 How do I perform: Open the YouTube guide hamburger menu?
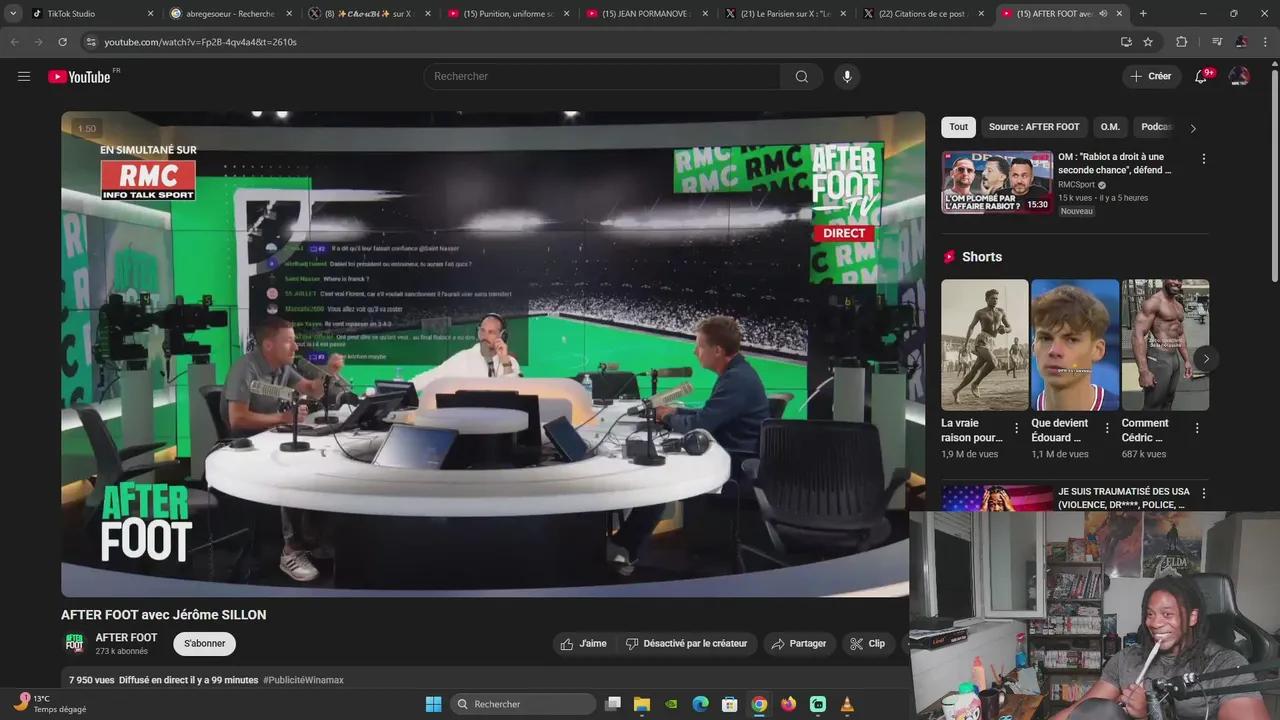coord(24,76)
